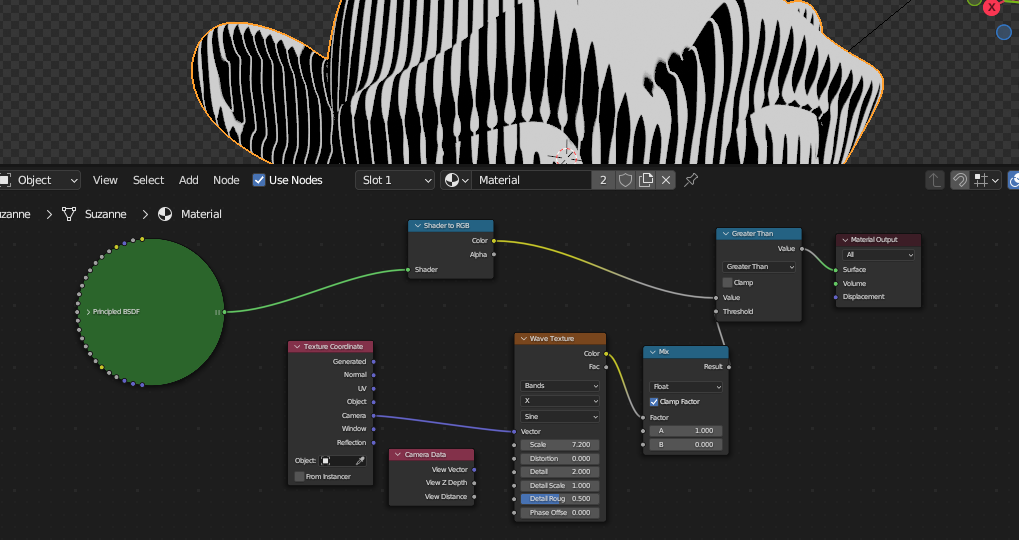
Task: Click the Threshold input socket on Greater Than
Action: 716,311
